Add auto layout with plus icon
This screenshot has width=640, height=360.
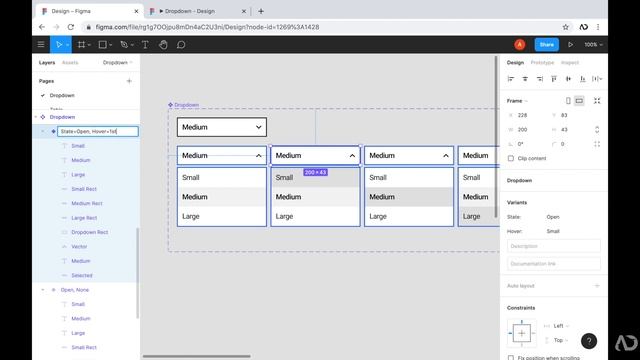(x=597, y=286)
